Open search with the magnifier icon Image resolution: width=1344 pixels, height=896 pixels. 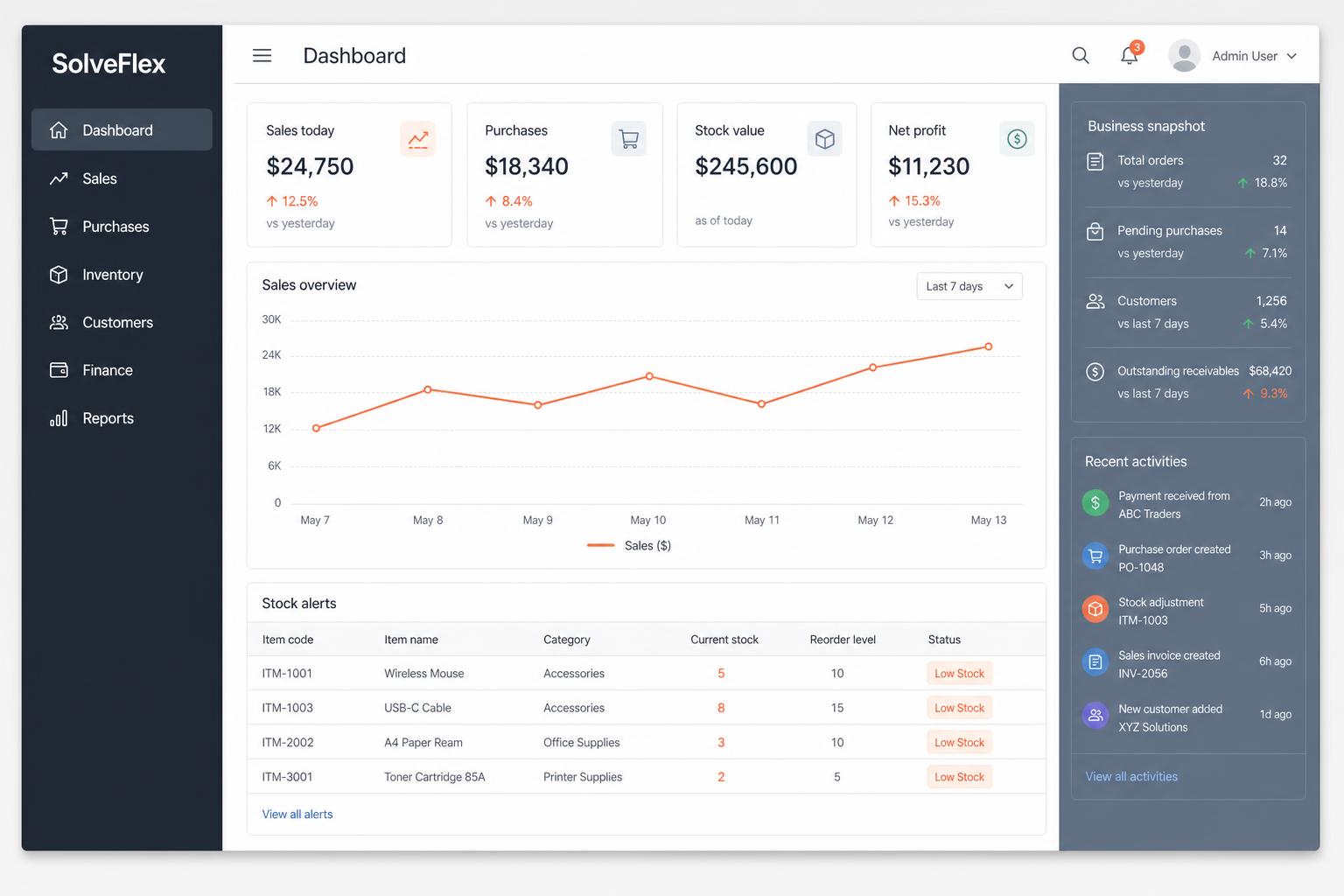(1081, 56)
